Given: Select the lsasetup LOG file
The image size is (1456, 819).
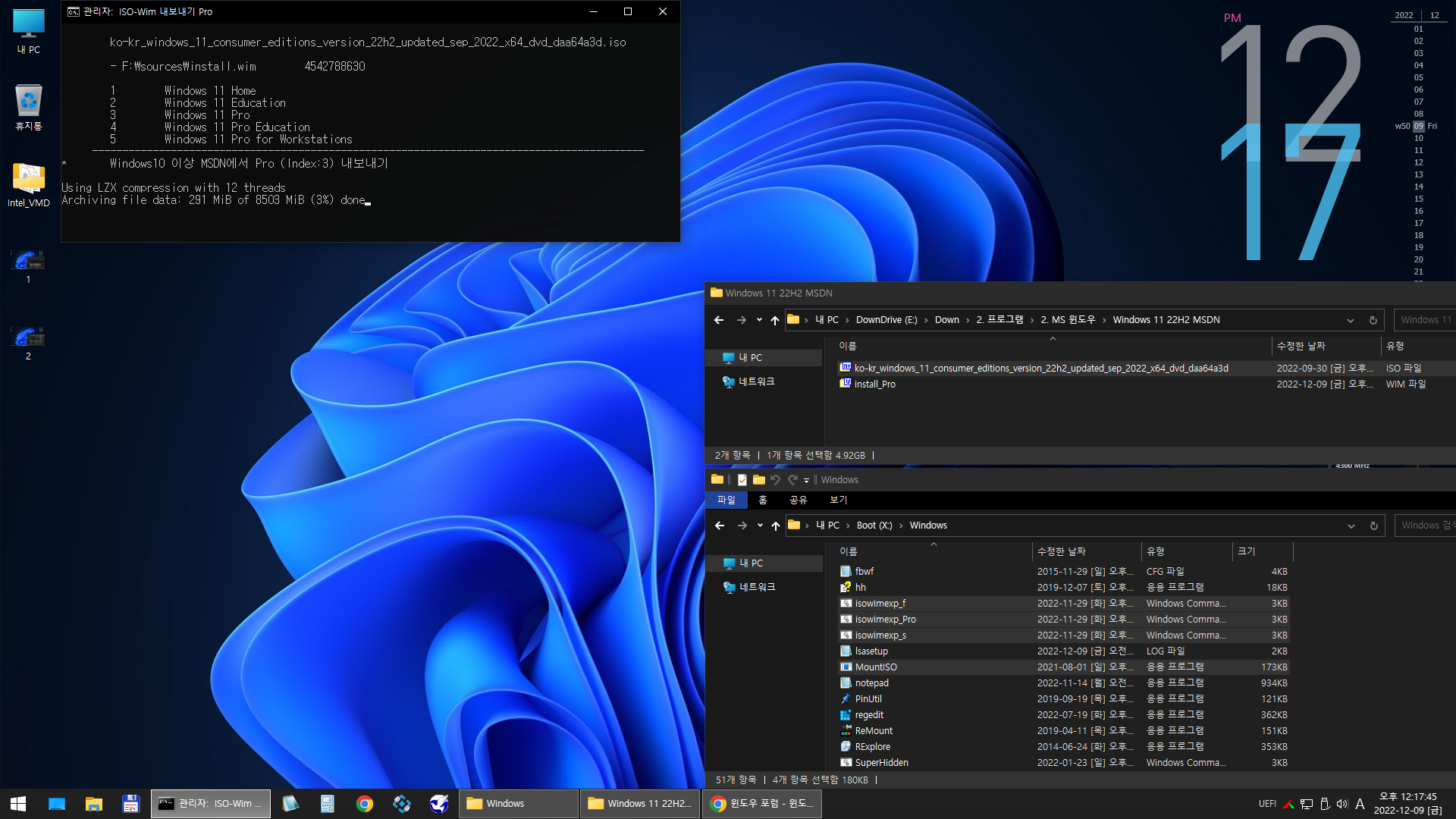Looking at the screenshot, I should tap(1064, 651).
